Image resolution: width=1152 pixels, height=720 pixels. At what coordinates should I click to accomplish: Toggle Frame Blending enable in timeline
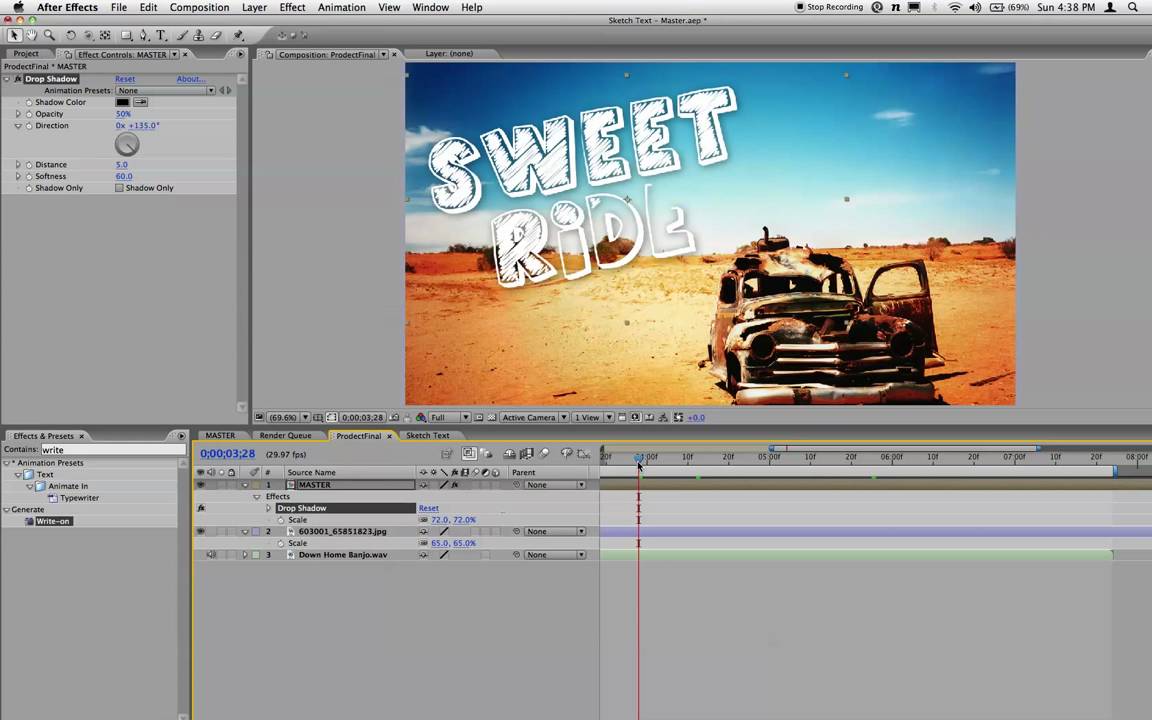tap(527, 454)
